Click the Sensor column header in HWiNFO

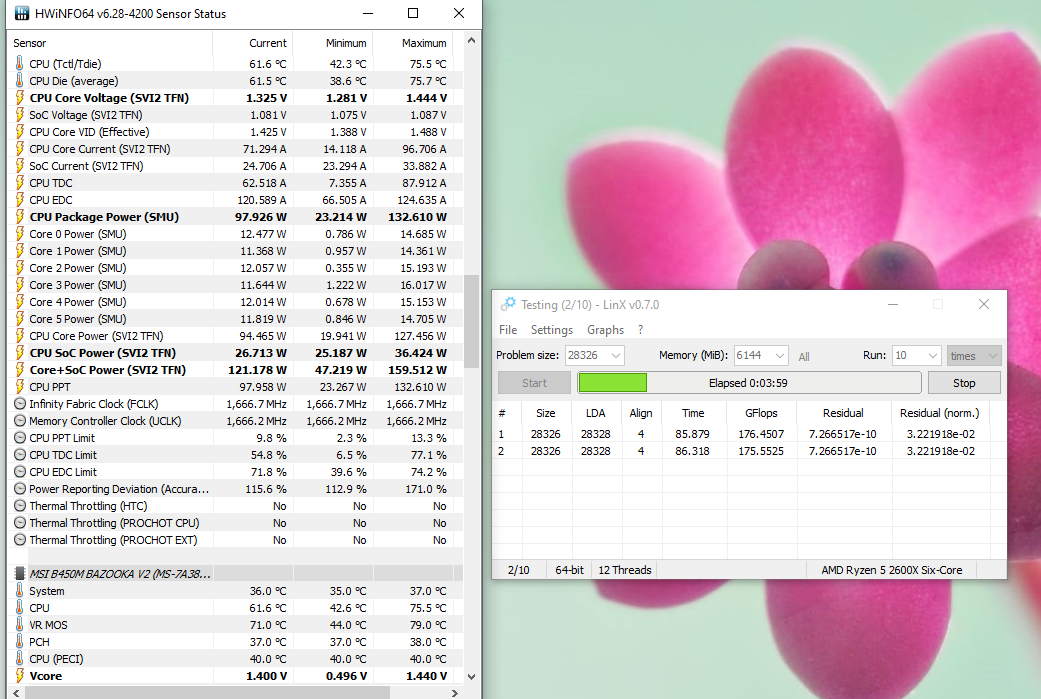coord(112,43)
